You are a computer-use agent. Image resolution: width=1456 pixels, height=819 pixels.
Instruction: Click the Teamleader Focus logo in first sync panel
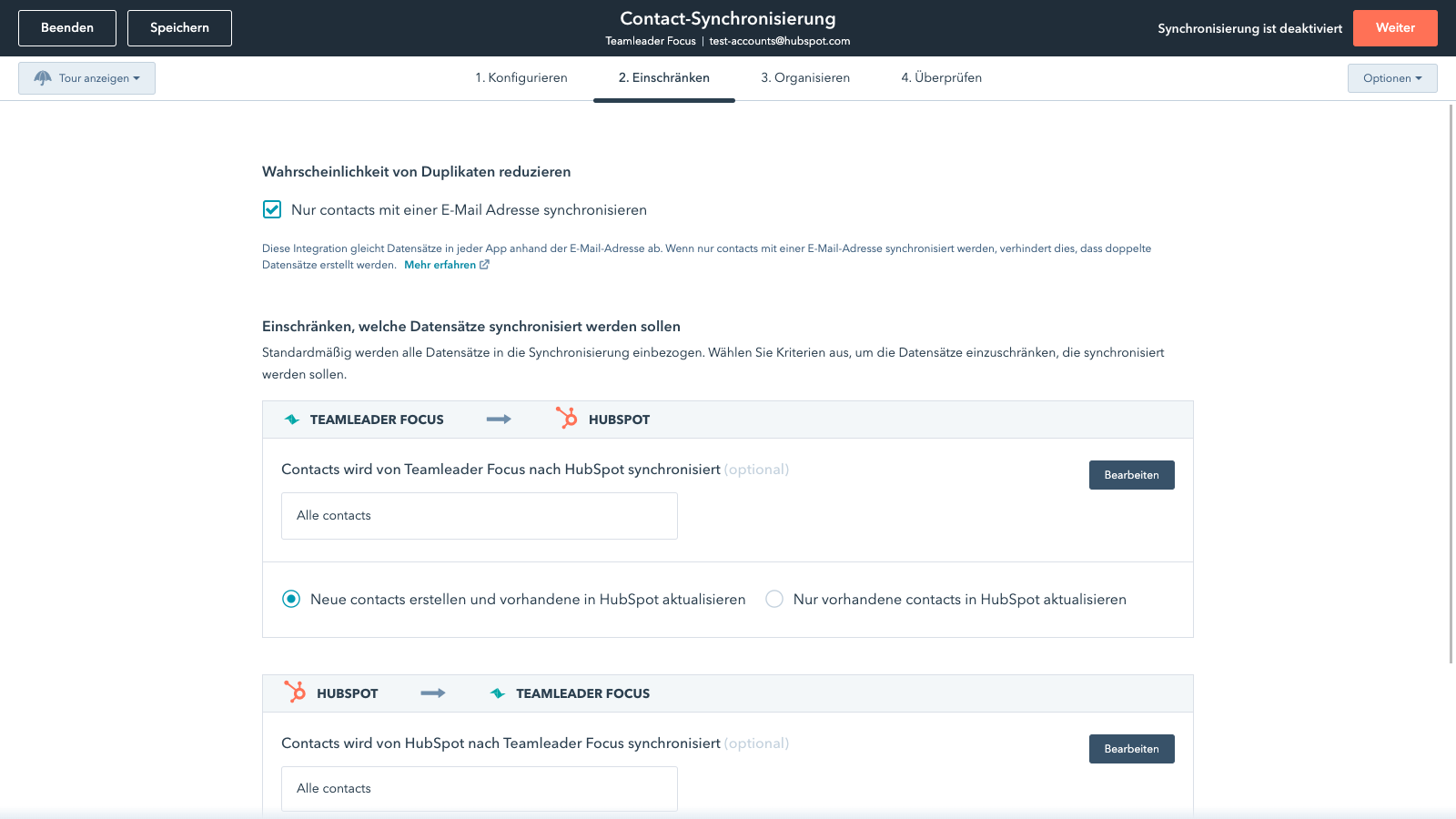(x=291, y=420)
